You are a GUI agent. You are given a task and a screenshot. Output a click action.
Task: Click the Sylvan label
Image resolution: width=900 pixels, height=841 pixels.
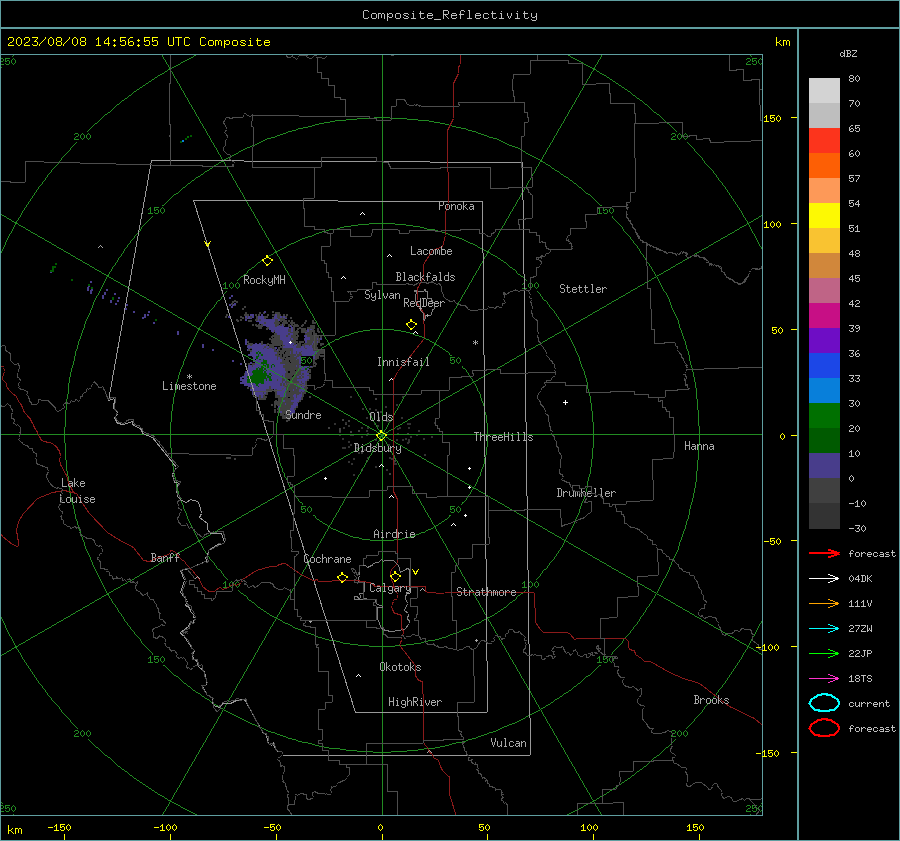point(382,295)
